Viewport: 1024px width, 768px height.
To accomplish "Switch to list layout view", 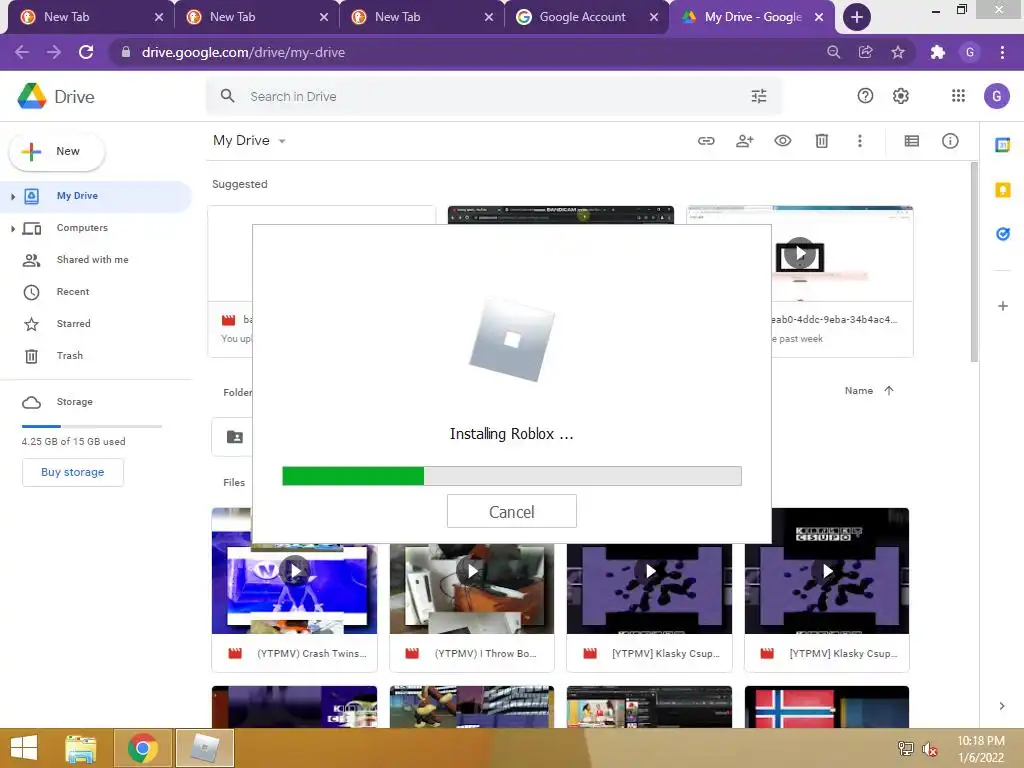I will click(912, 141).
